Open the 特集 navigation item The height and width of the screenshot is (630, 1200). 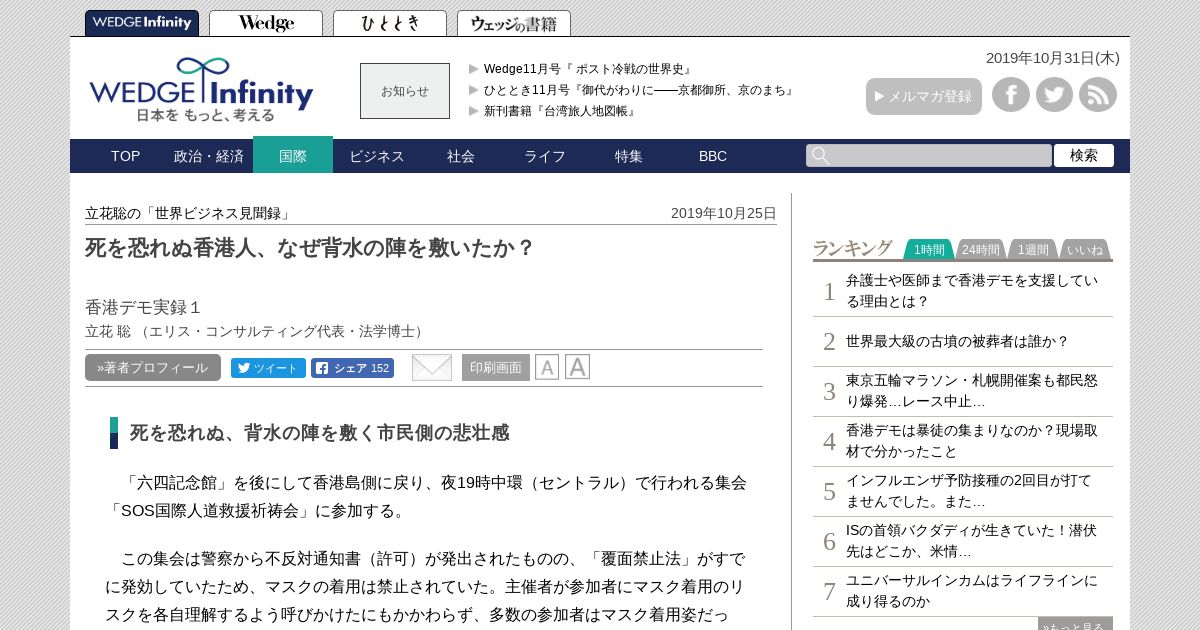(629, 156)
